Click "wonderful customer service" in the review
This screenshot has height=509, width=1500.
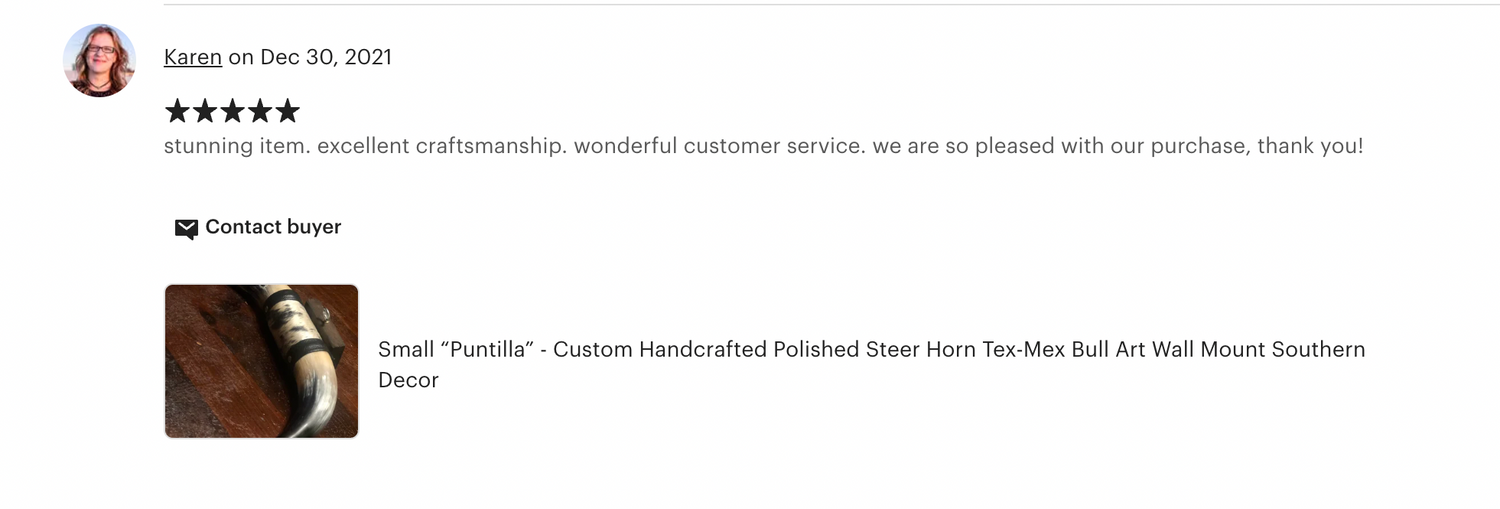718,146
